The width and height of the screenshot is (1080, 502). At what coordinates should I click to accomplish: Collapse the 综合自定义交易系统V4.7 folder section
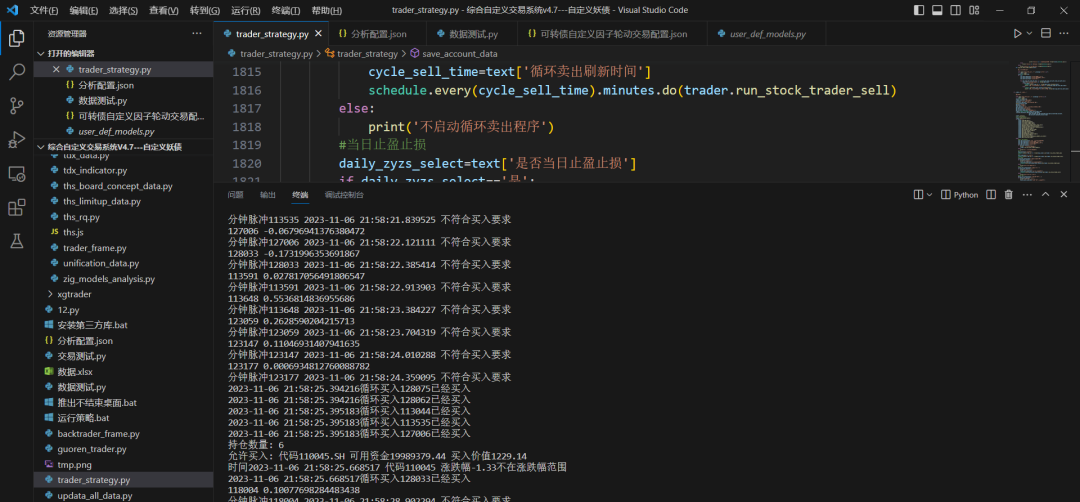123,147
